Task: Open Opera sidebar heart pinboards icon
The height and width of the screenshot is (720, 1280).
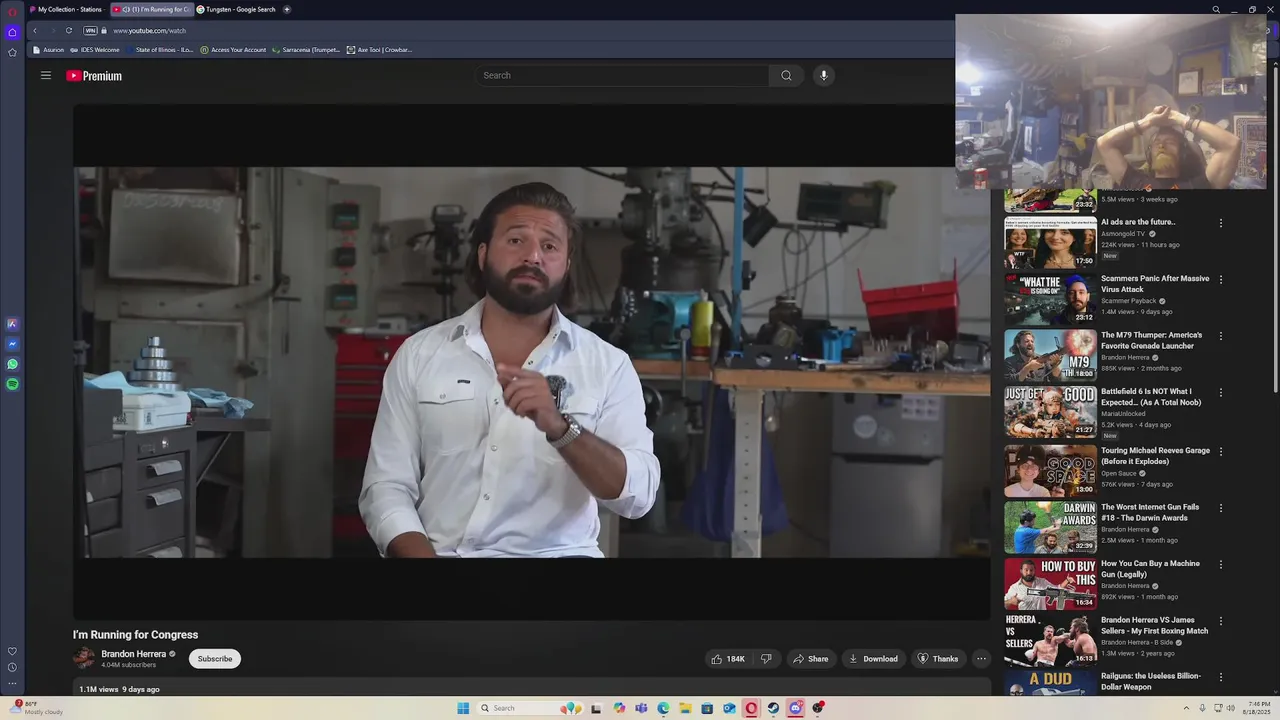Action: (x=12, y=651)
